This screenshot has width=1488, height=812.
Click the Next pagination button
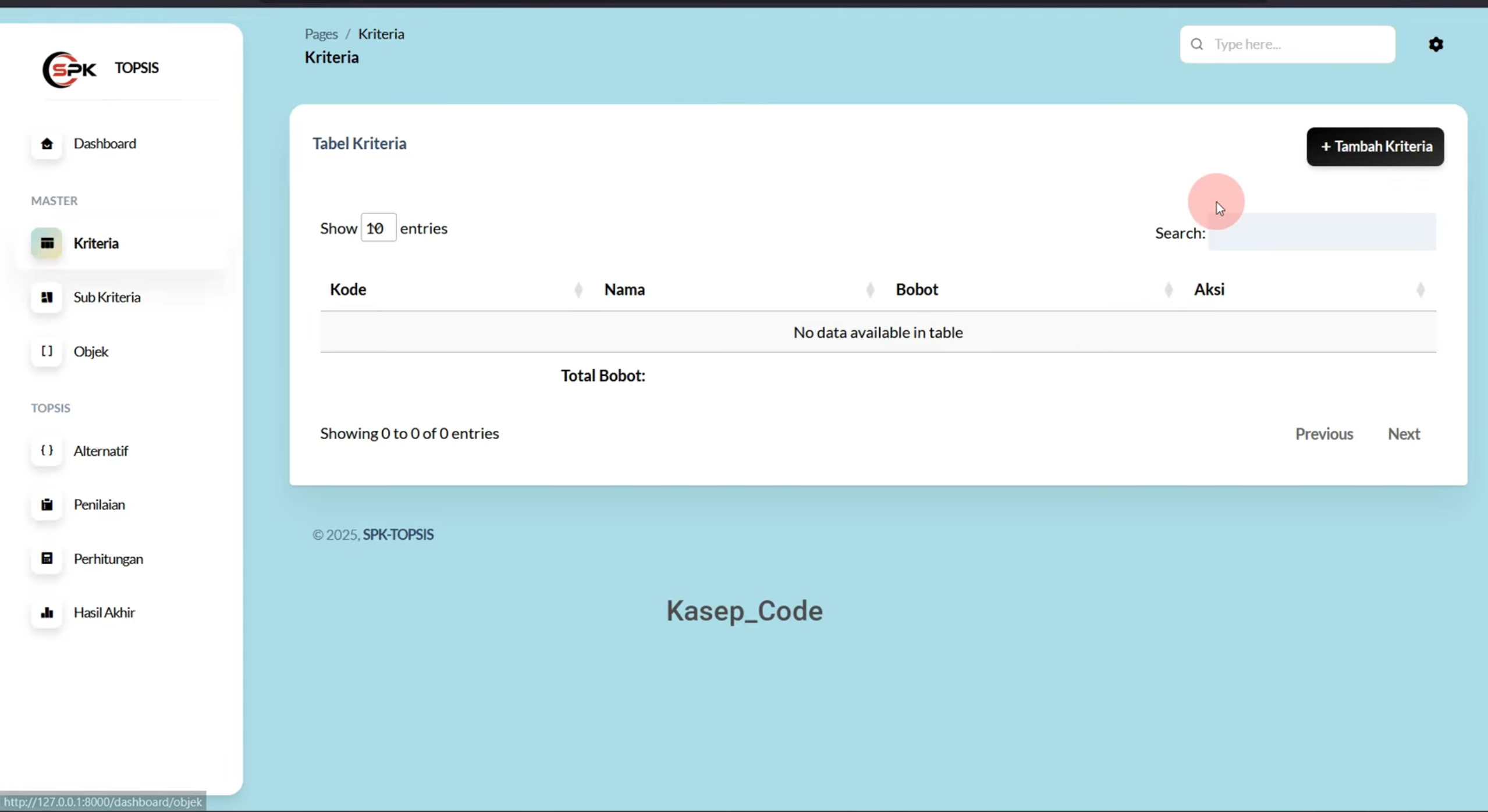click(1404, 434)
